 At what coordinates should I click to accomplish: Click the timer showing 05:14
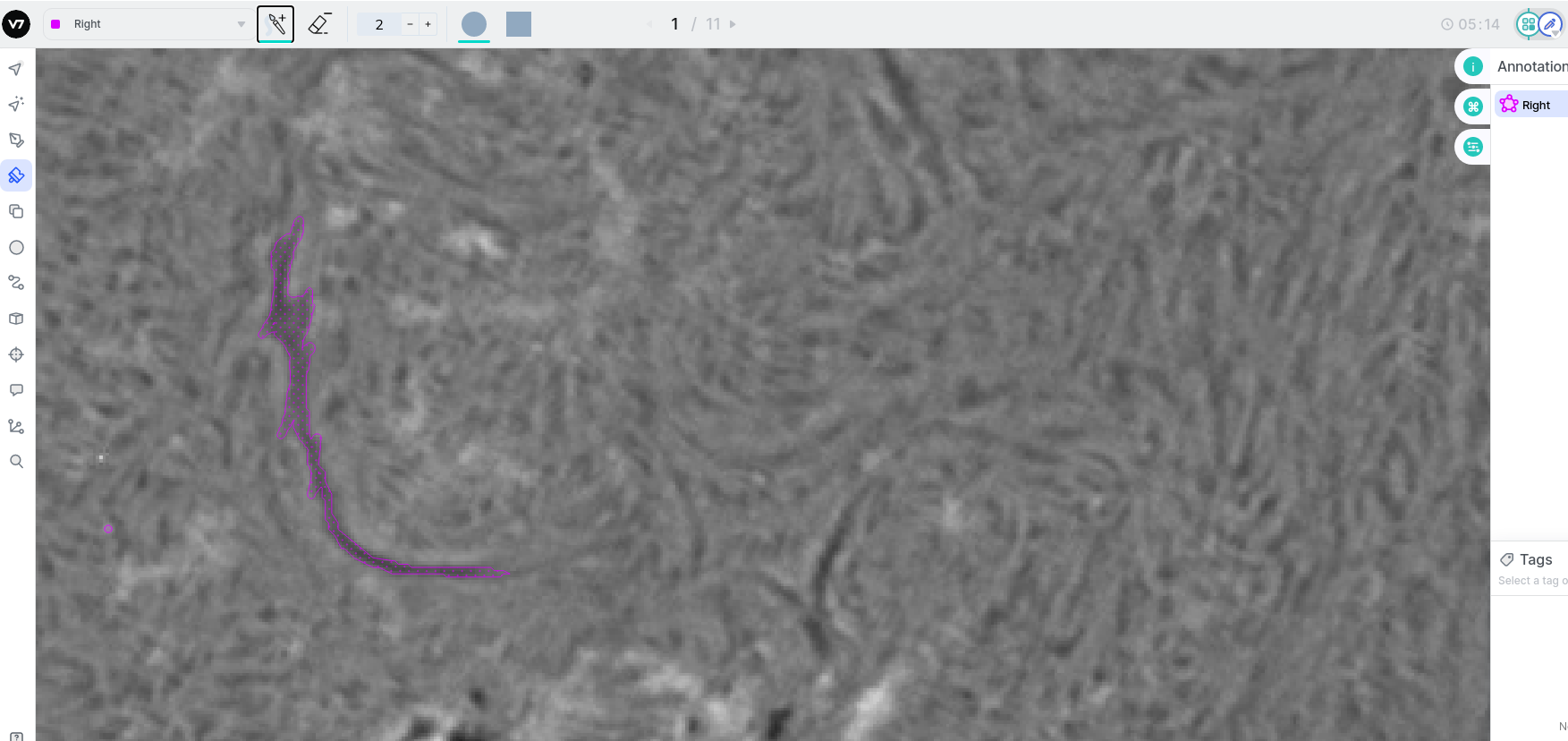click(x=1471, y=24)
